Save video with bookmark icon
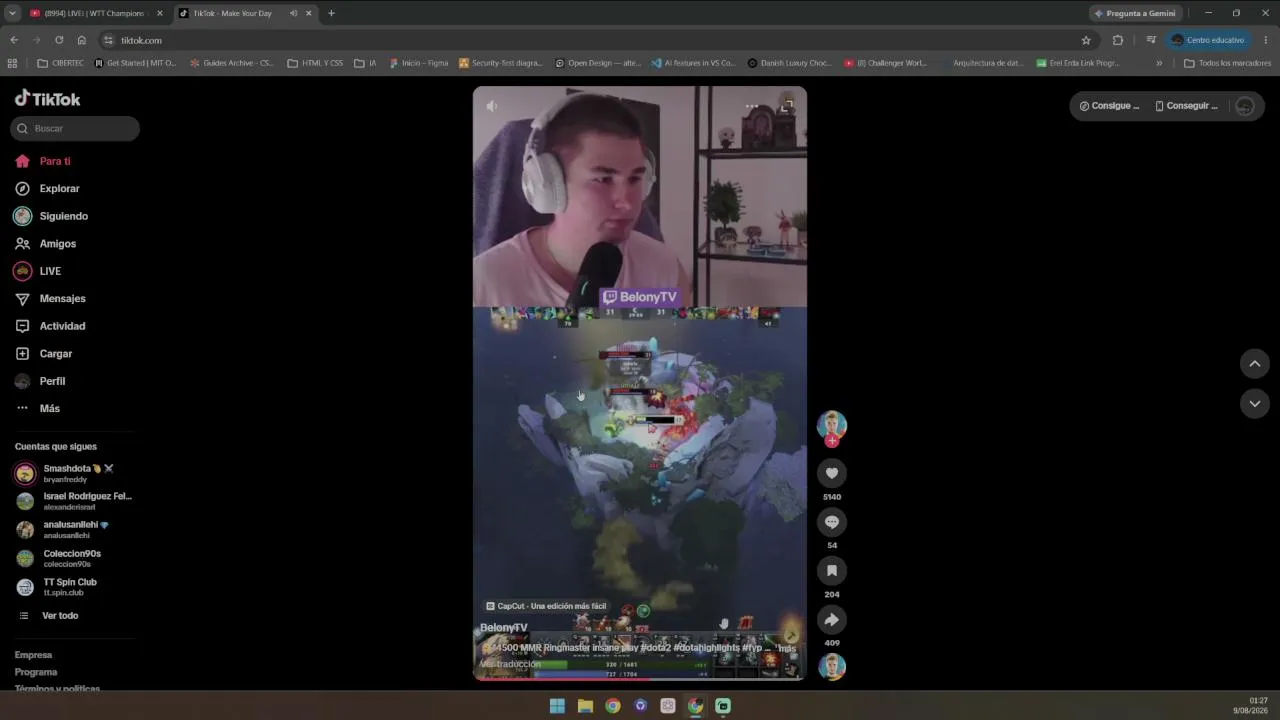The image size is (1280, 720). (x=832, y=571)
